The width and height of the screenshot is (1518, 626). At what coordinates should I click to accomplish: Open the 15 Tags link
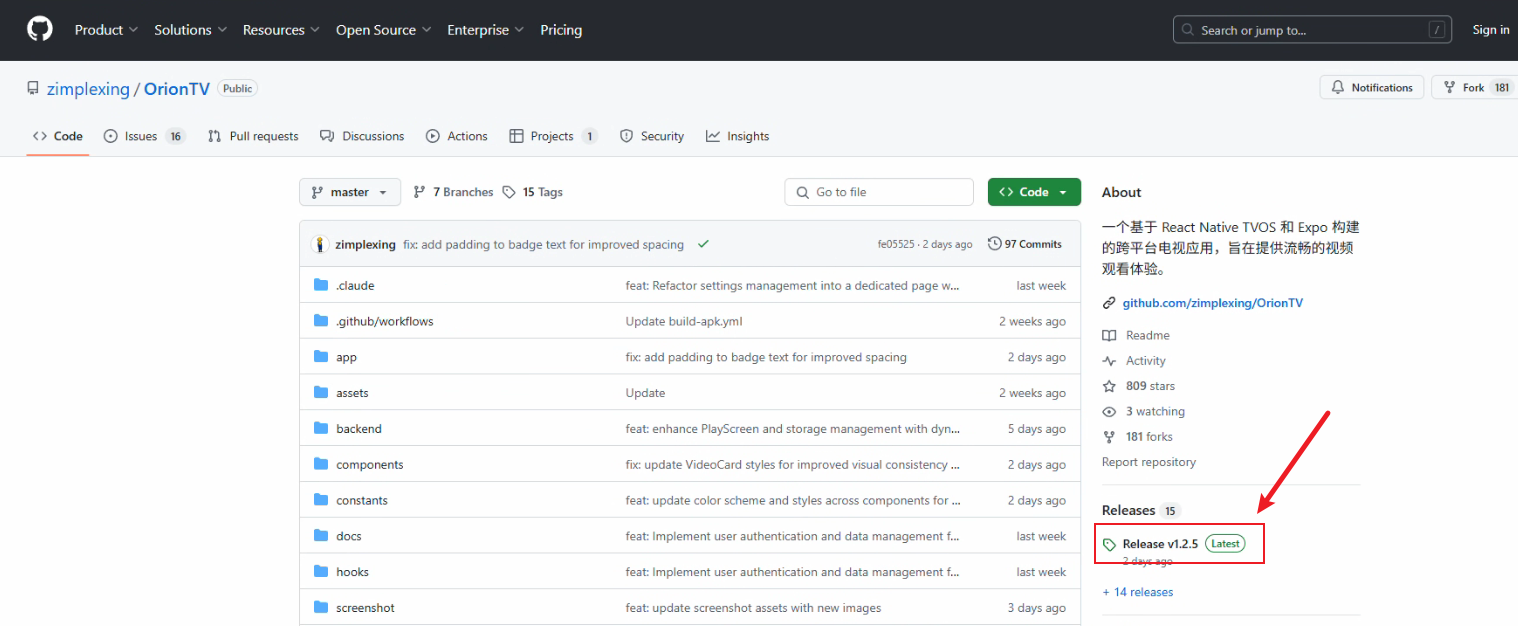(x=533, y=192)
